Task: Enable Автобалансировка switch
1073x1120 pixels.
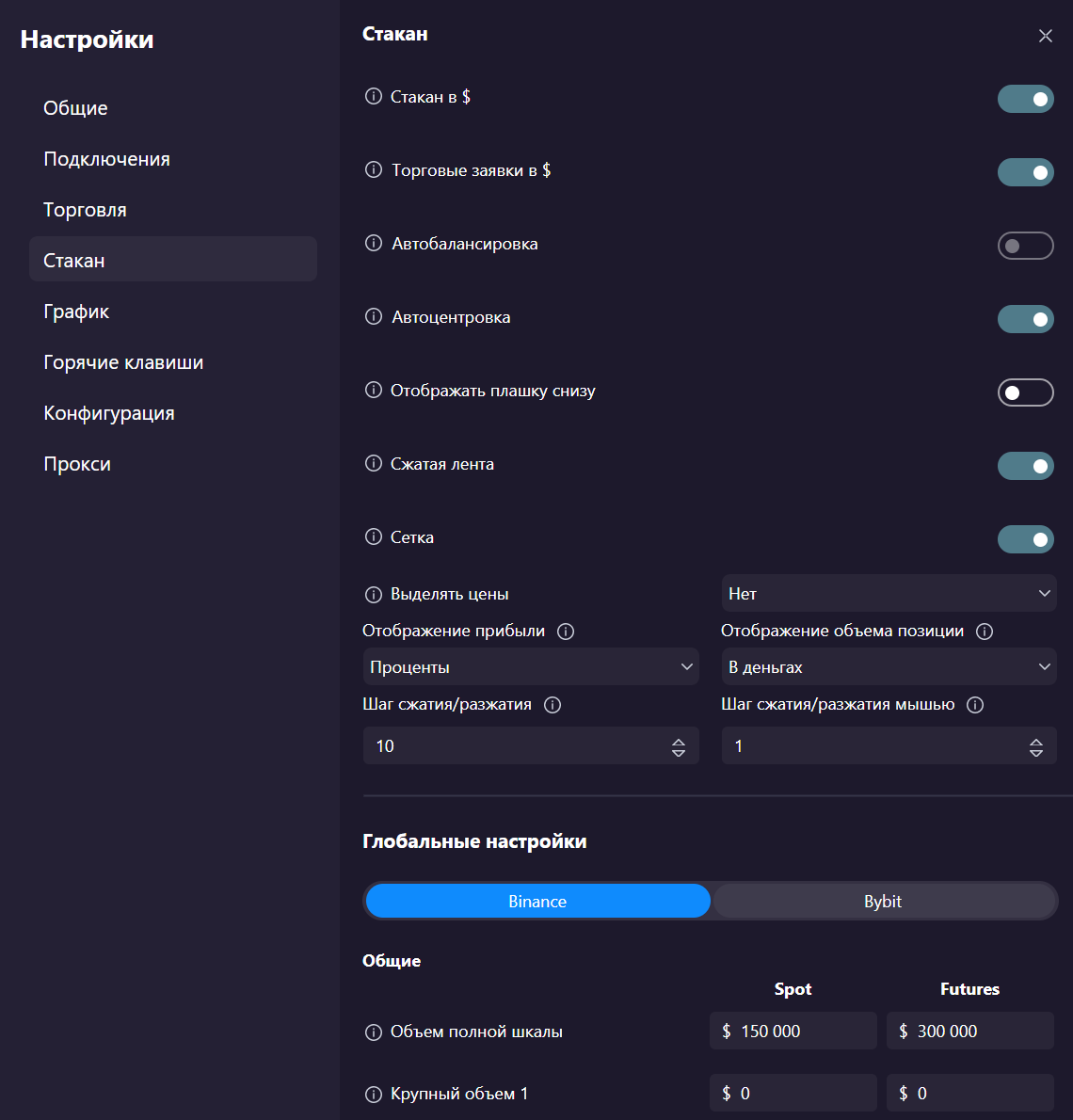Action: tap(1025, 246)
